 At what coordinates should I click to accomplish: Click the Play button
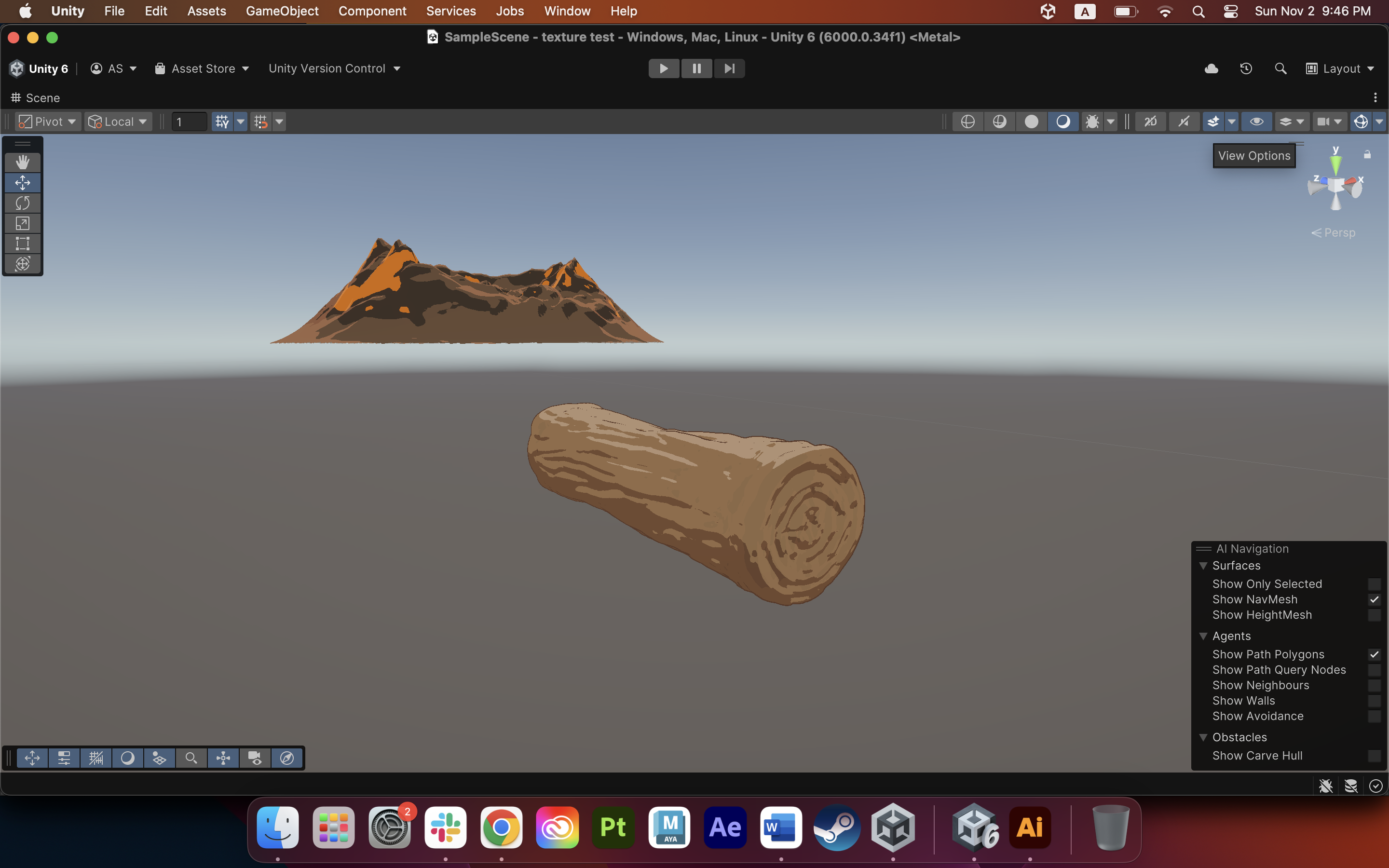[664, 68]
